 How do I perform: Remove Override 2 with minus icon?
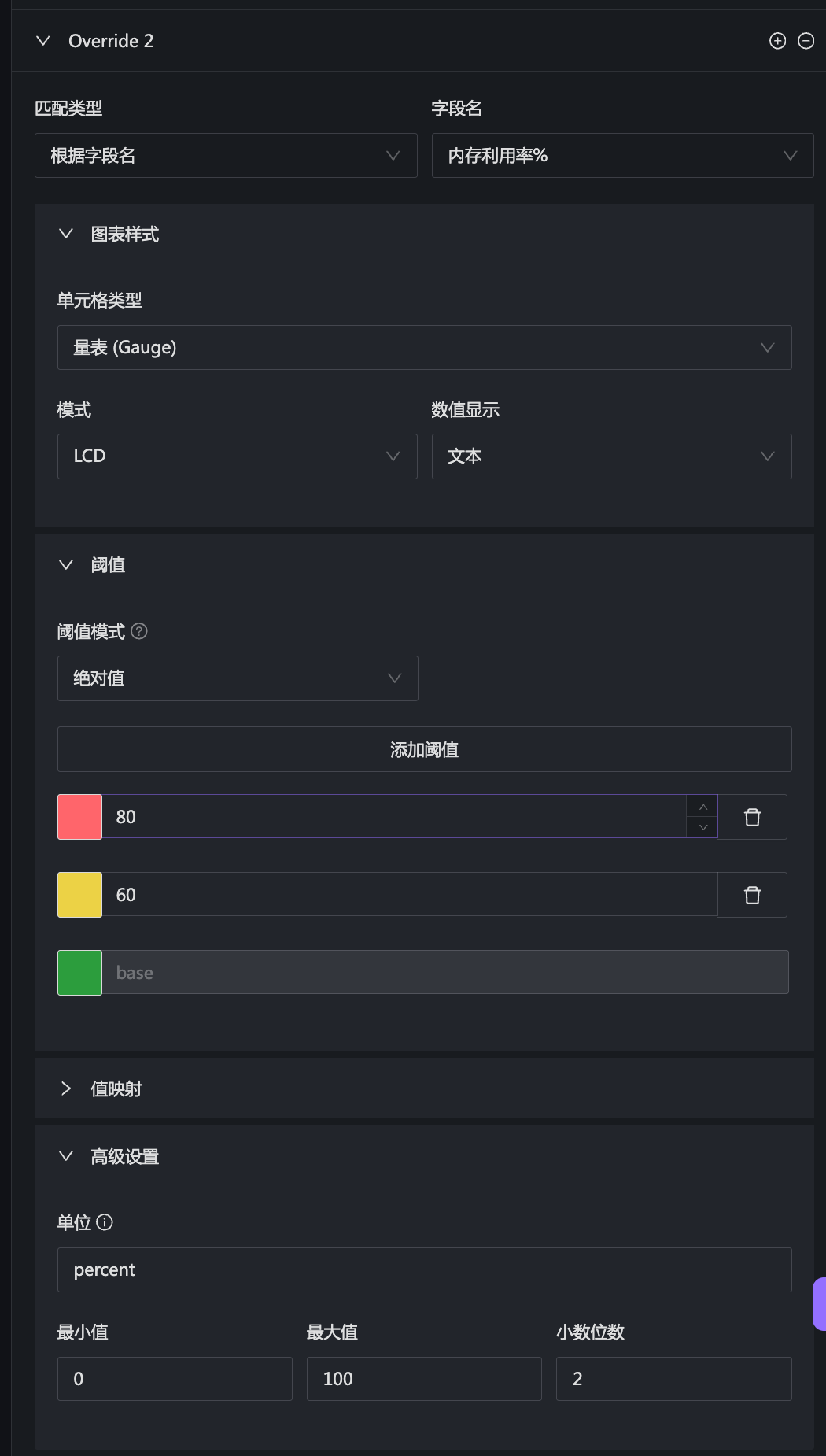click(806, 41)
